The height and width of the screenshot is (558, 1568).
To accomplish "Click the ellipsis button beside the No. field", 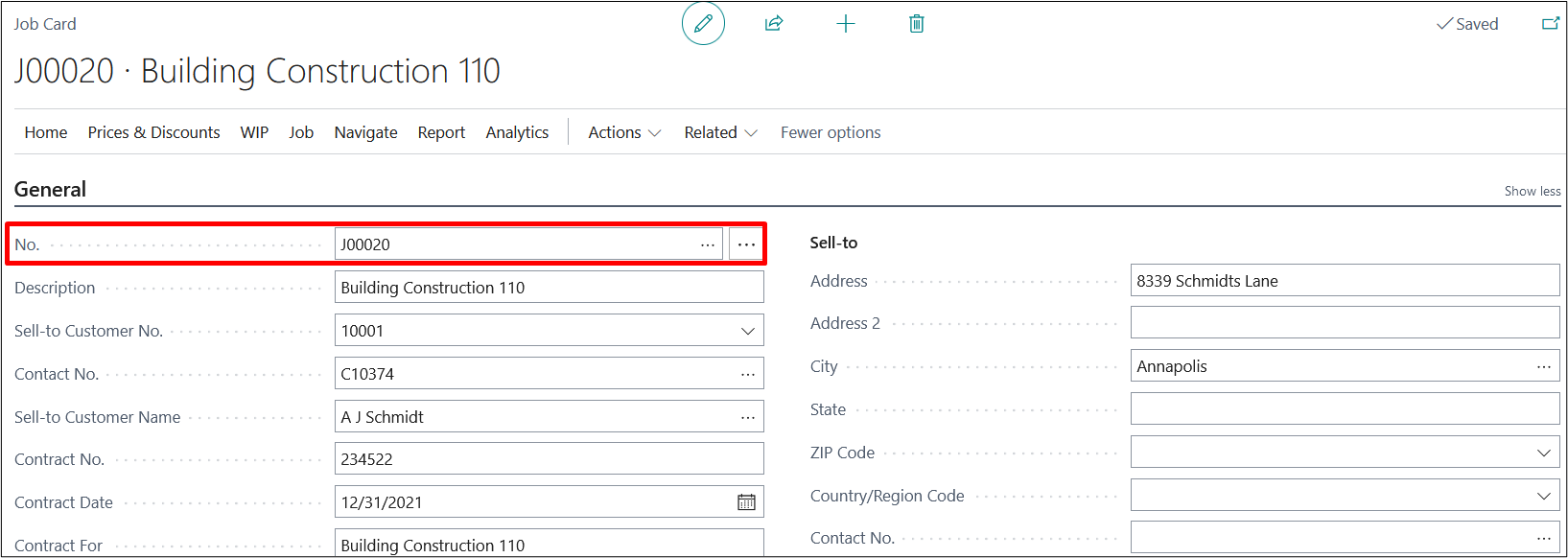I will click(746, 244).
